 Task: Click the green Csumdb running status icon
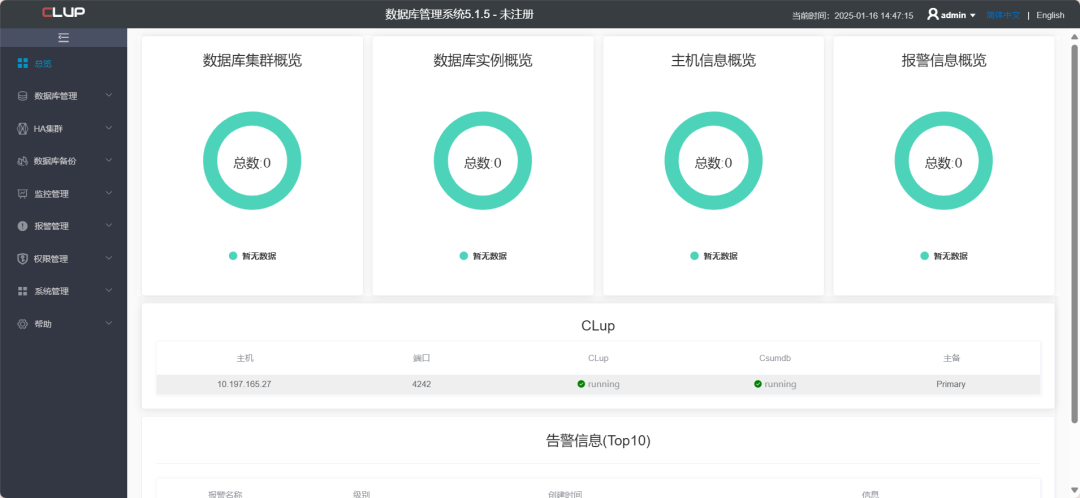[x=758, y=384]
